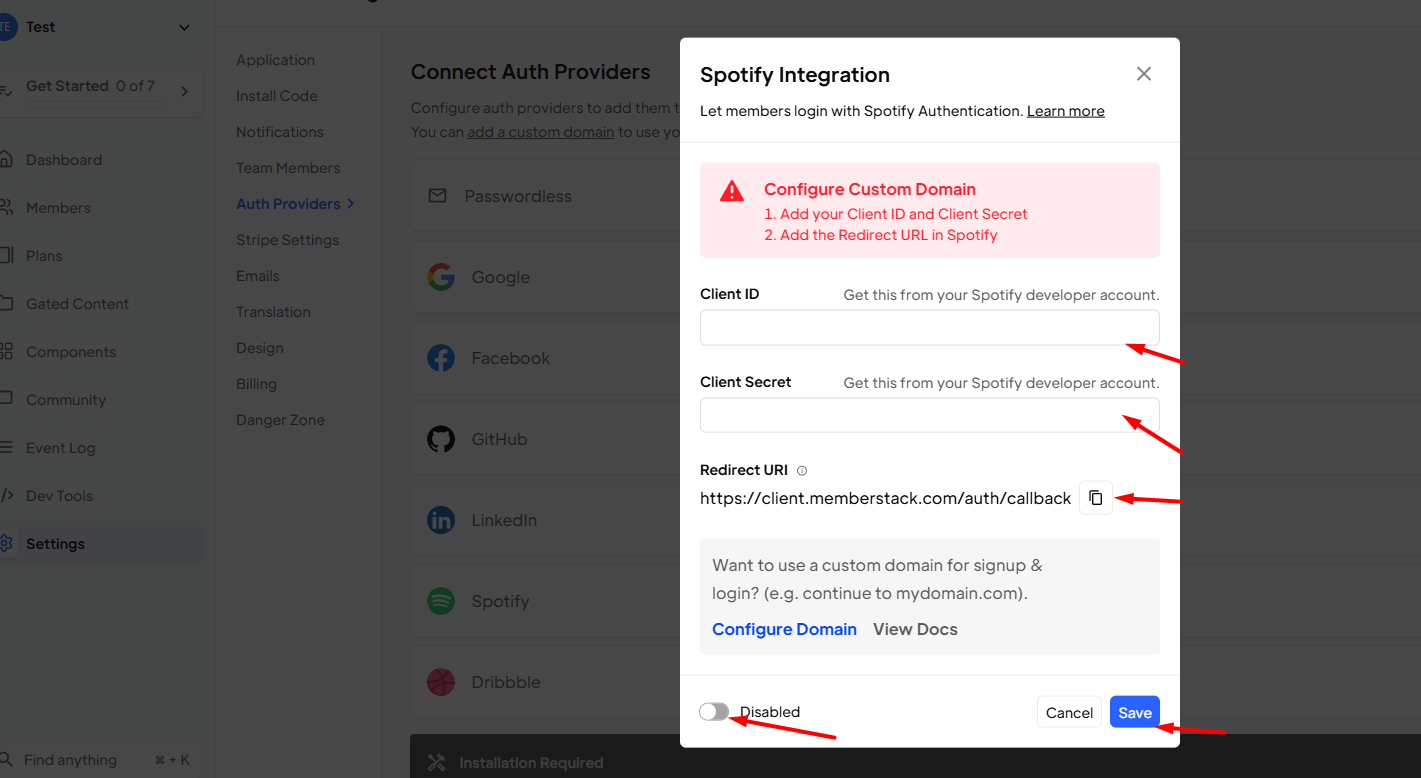Click the Redirect URI info icon
The width and height of the screenshot is (1421, 778).
coord(802,471)
